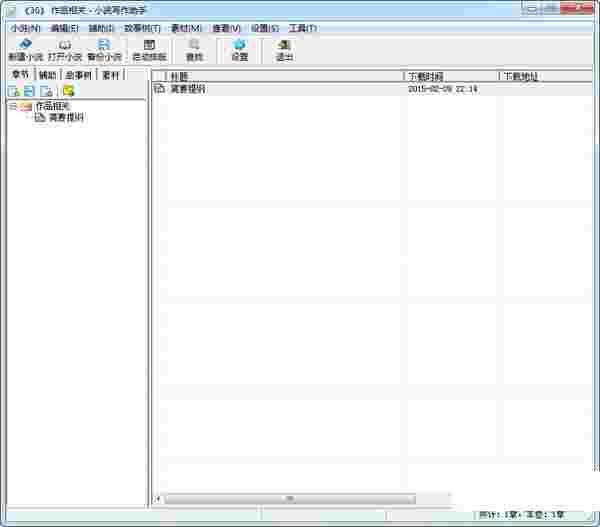Click the second small blue icon under the chapter tab
The height and width of the screenshot is (527, 600).
tap(29, 91)
